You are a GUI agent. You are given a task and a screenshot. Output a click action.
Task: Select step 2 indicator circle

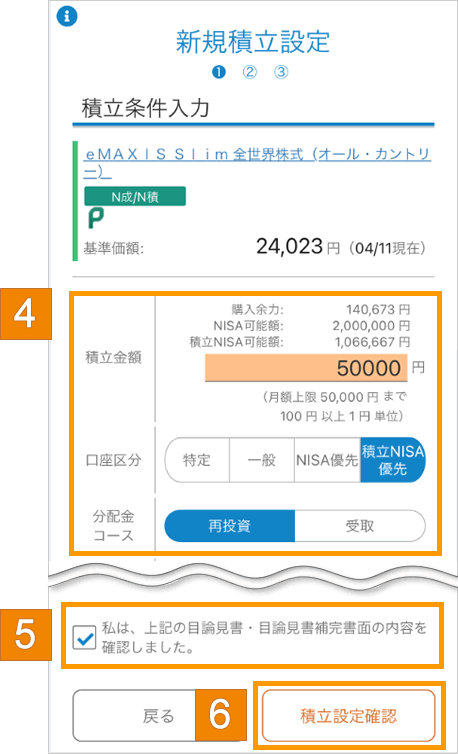(x=250, y=72)
